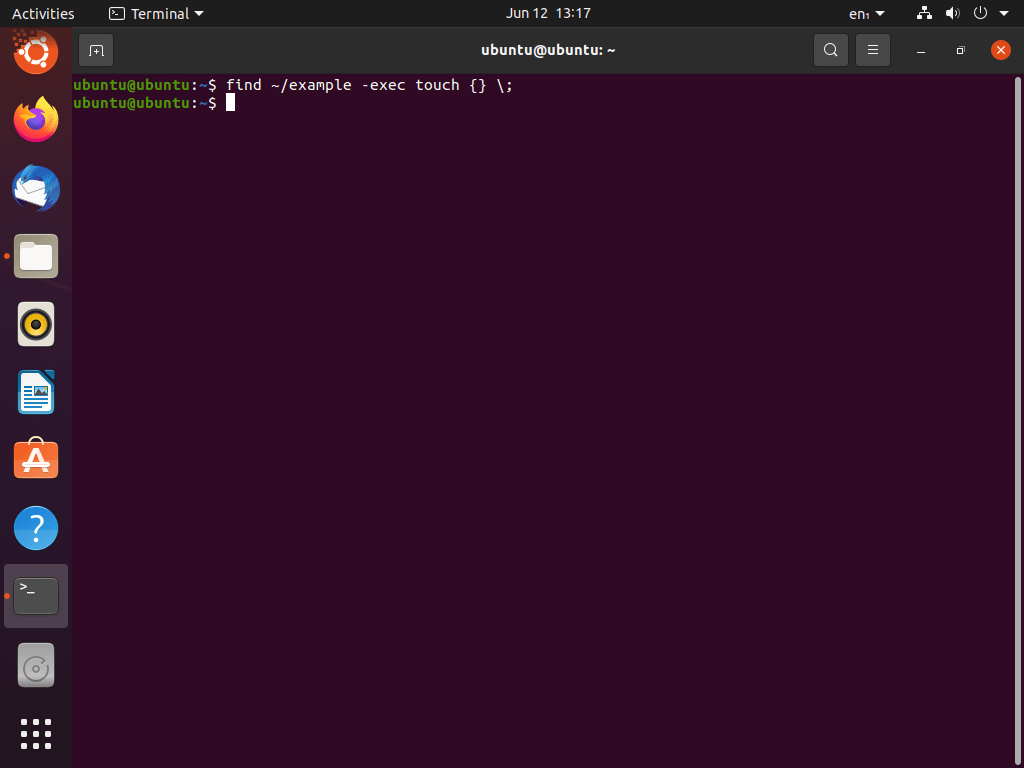The width and height of the screenshot is (1024, 768).
Task: Click the network status icon
Action: (923, 13)
